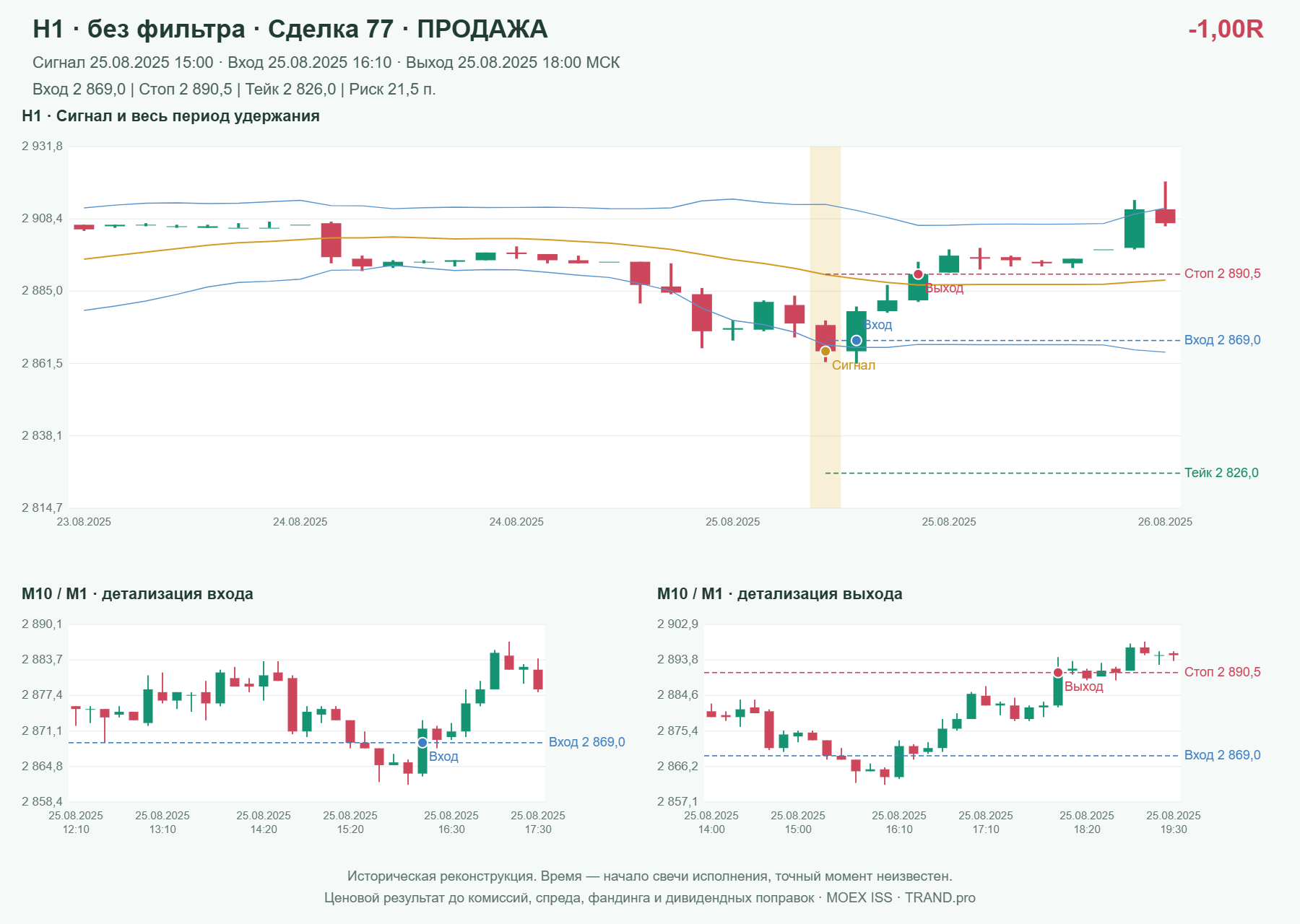
Task: Click the entry, stop, take and risk line
Action: (234, 90)
